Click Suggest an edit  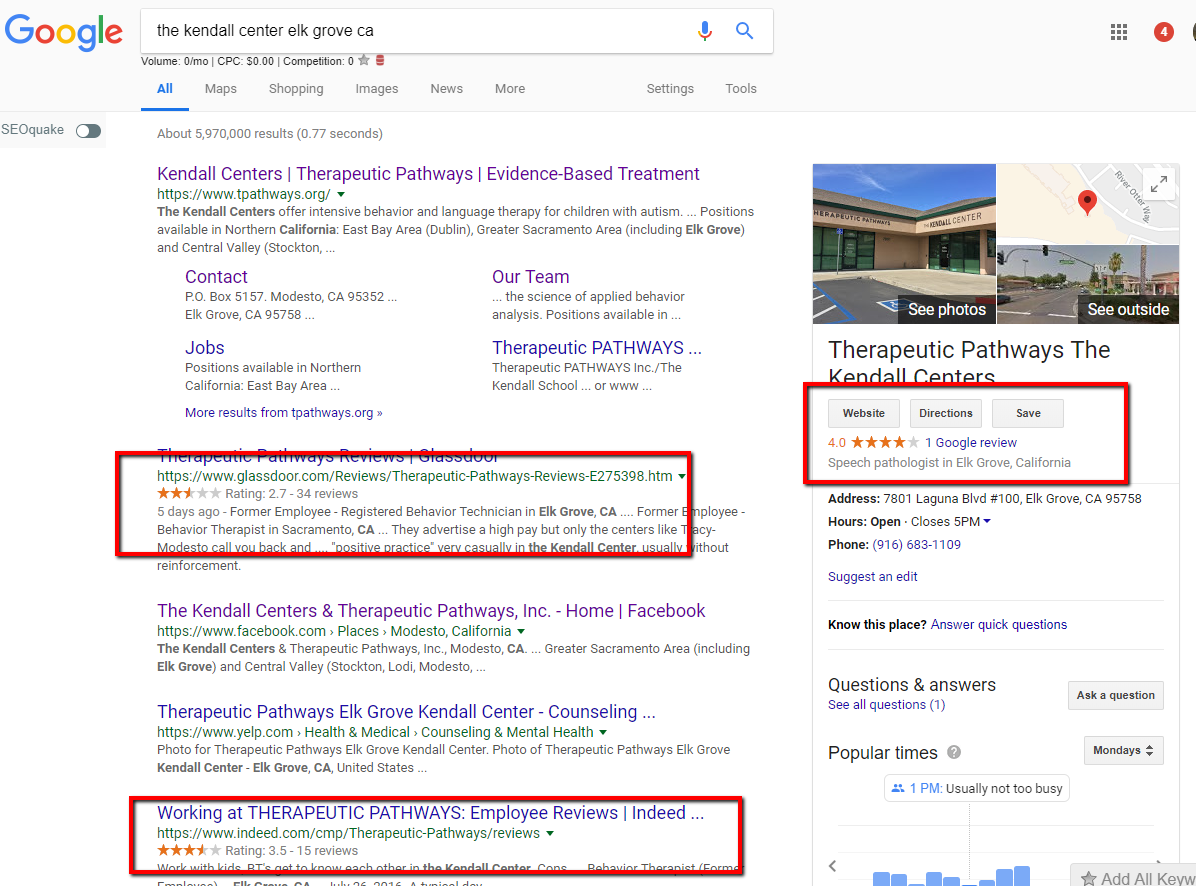pos(873,576)
